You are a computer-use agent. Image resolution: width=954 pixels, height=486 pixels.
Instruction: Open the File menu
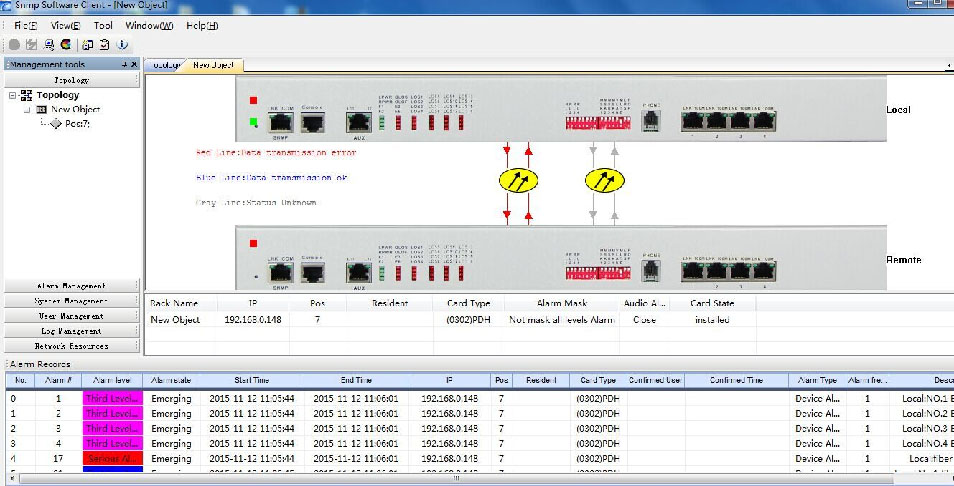point(26,26)
